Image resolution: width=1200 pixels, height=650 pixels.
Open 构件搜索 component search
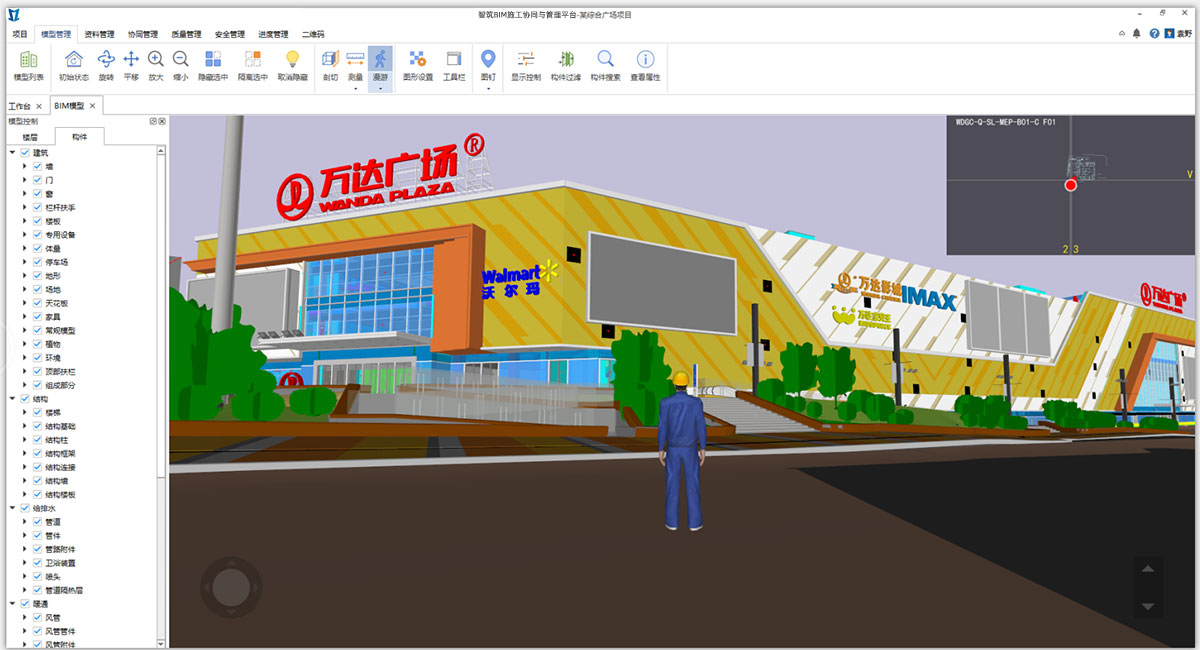click(606, 67)
